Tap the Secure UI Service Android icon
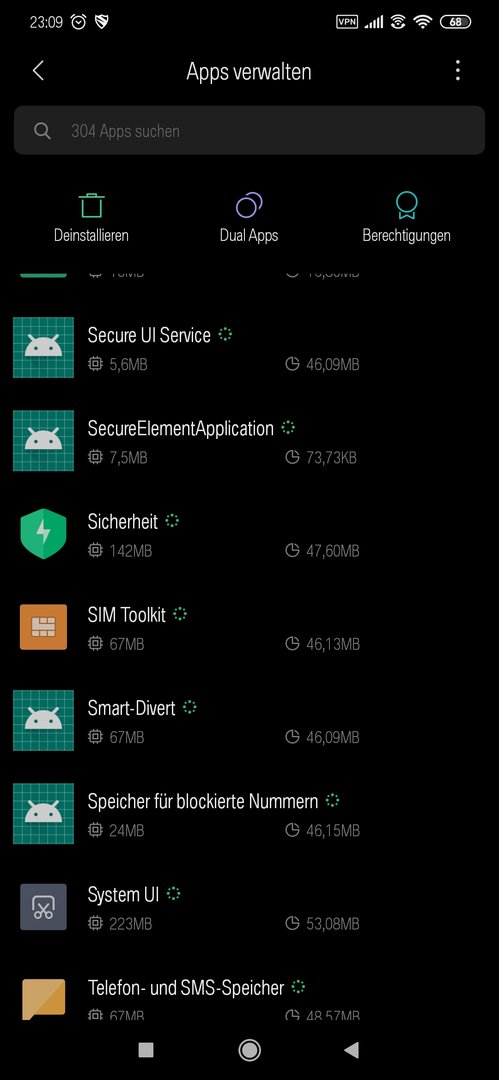 tap(43, 347)
